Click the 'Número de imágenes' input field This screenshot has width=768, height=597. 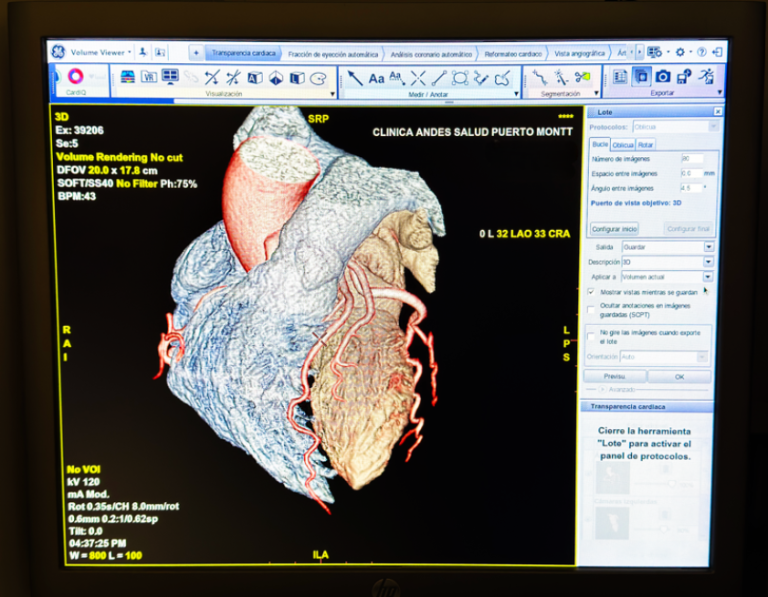692,159
